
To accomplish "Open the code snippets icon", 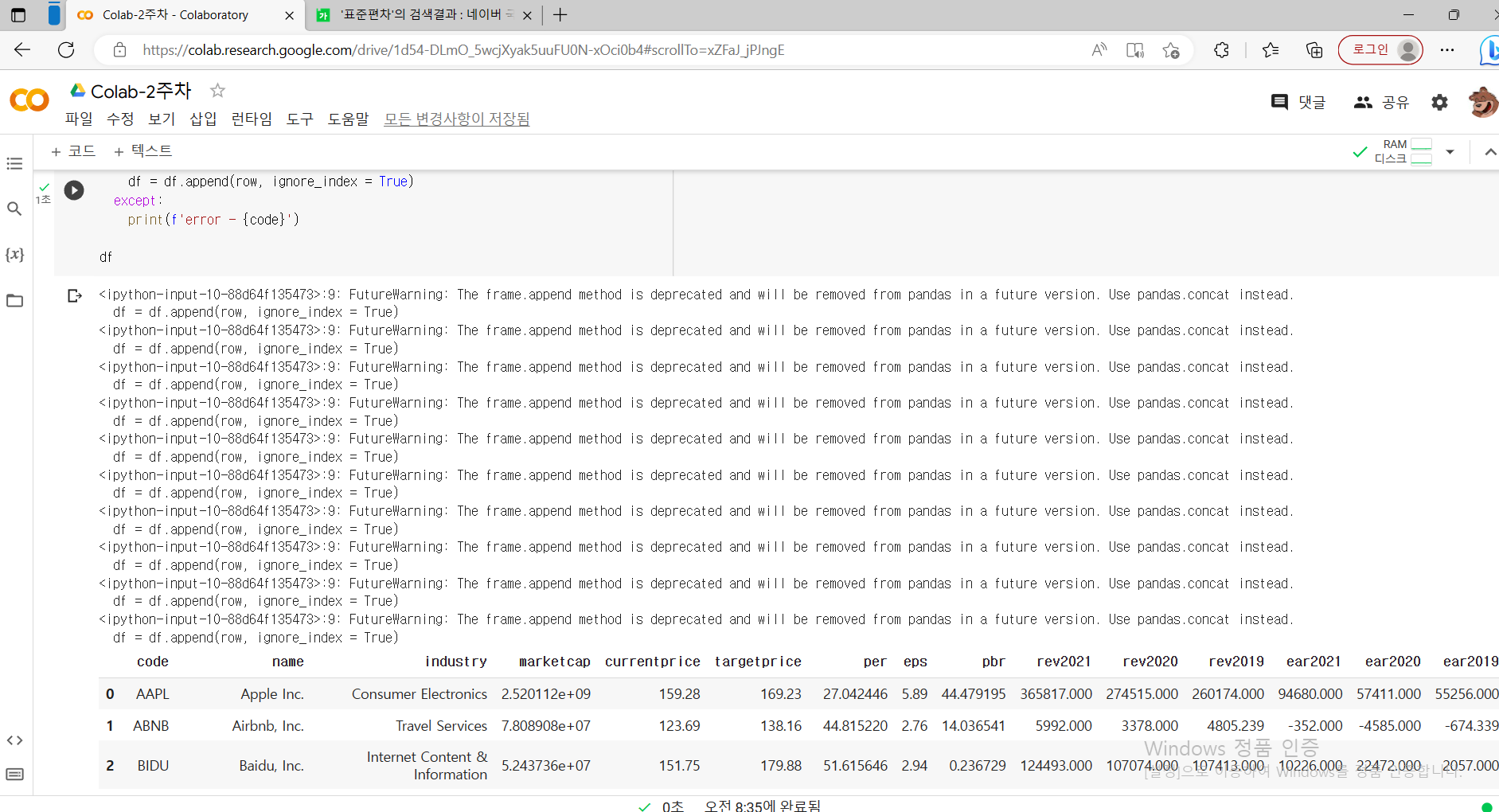I will pos(14,740).
